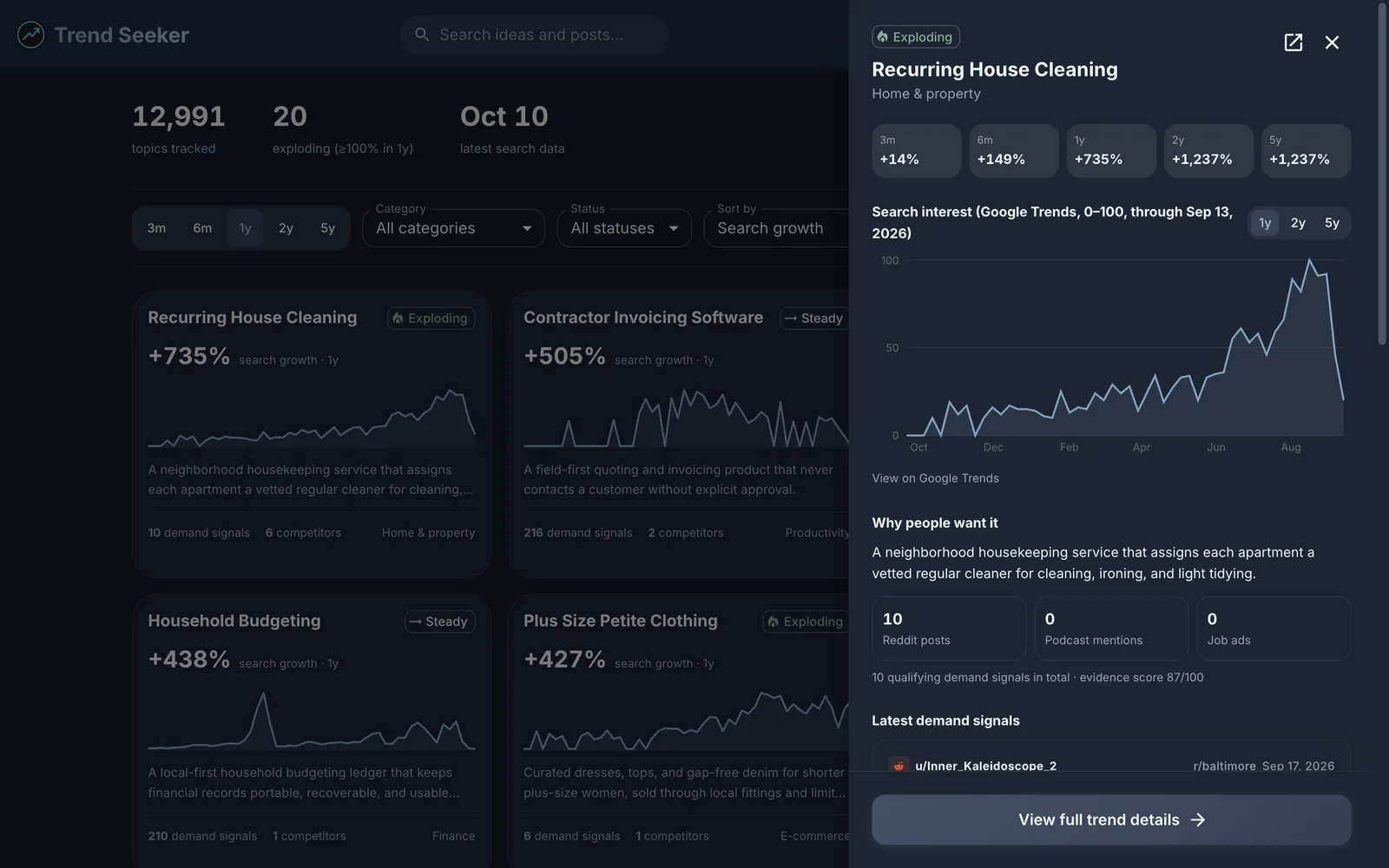Click the 3m +14% growth stat tile

click(916, 151)
